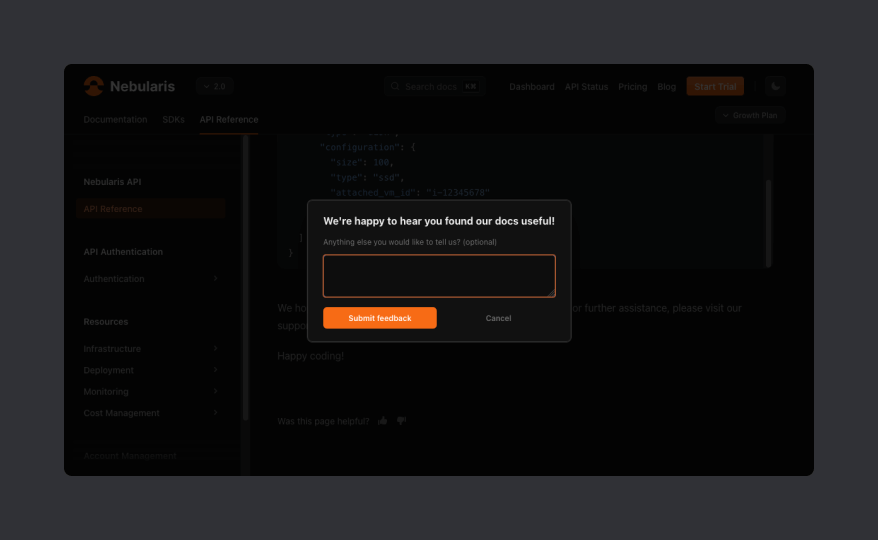878x540 pixels.
Task: Click the code block vertical scrollbar
Action: [x=768, y=220]
